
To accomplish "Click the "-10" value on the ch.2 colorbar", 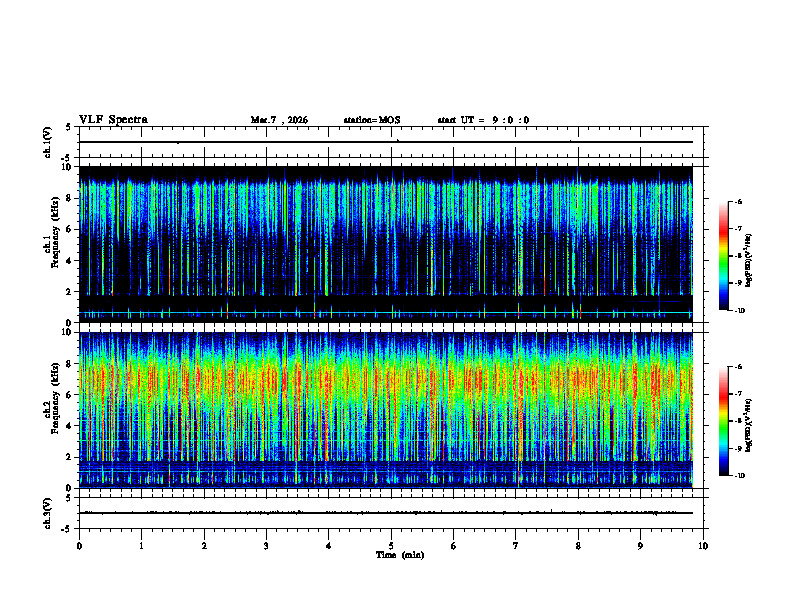I will click(x=740, y=476).
